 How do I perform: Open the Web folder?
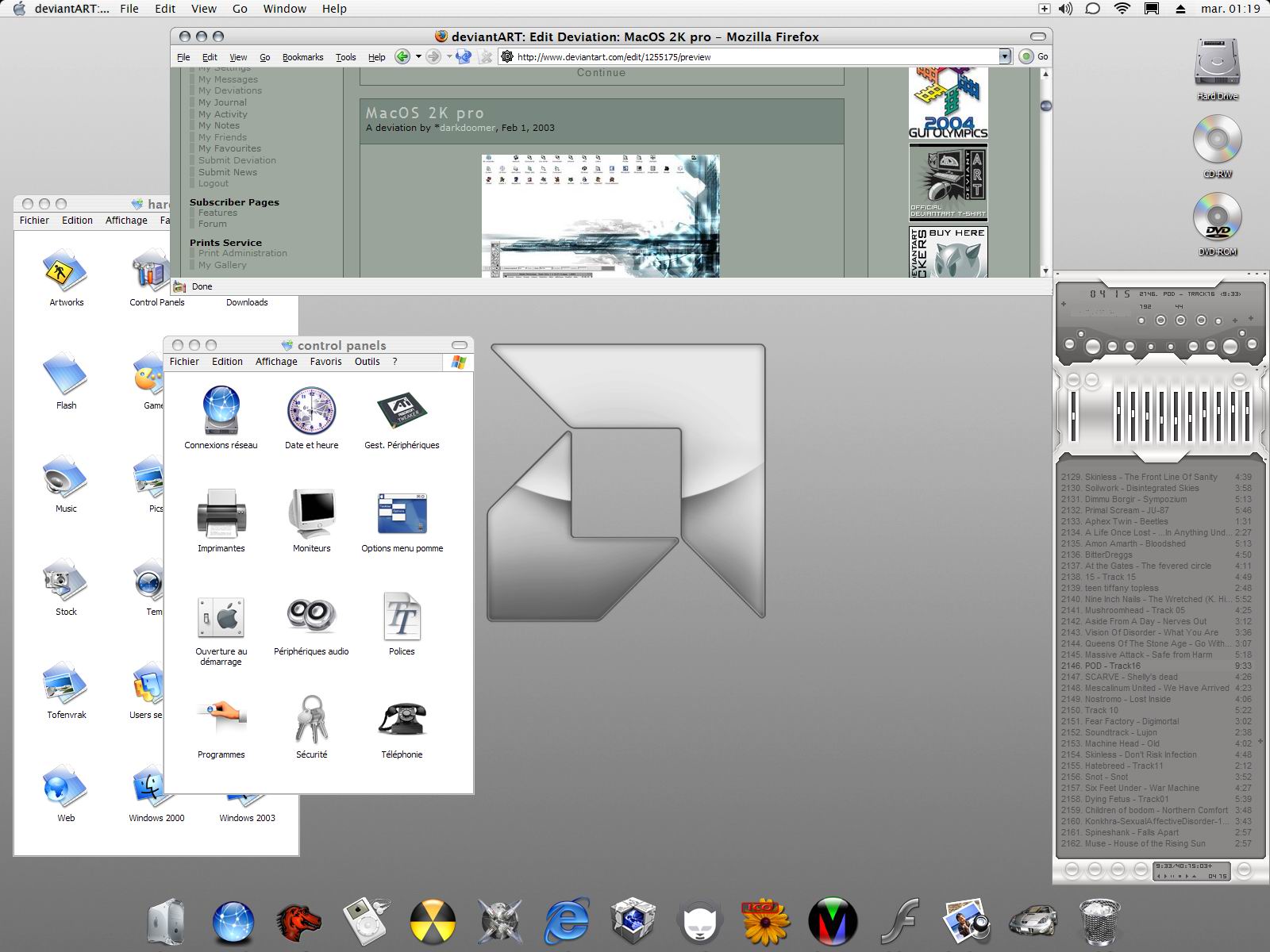(66, 787)
